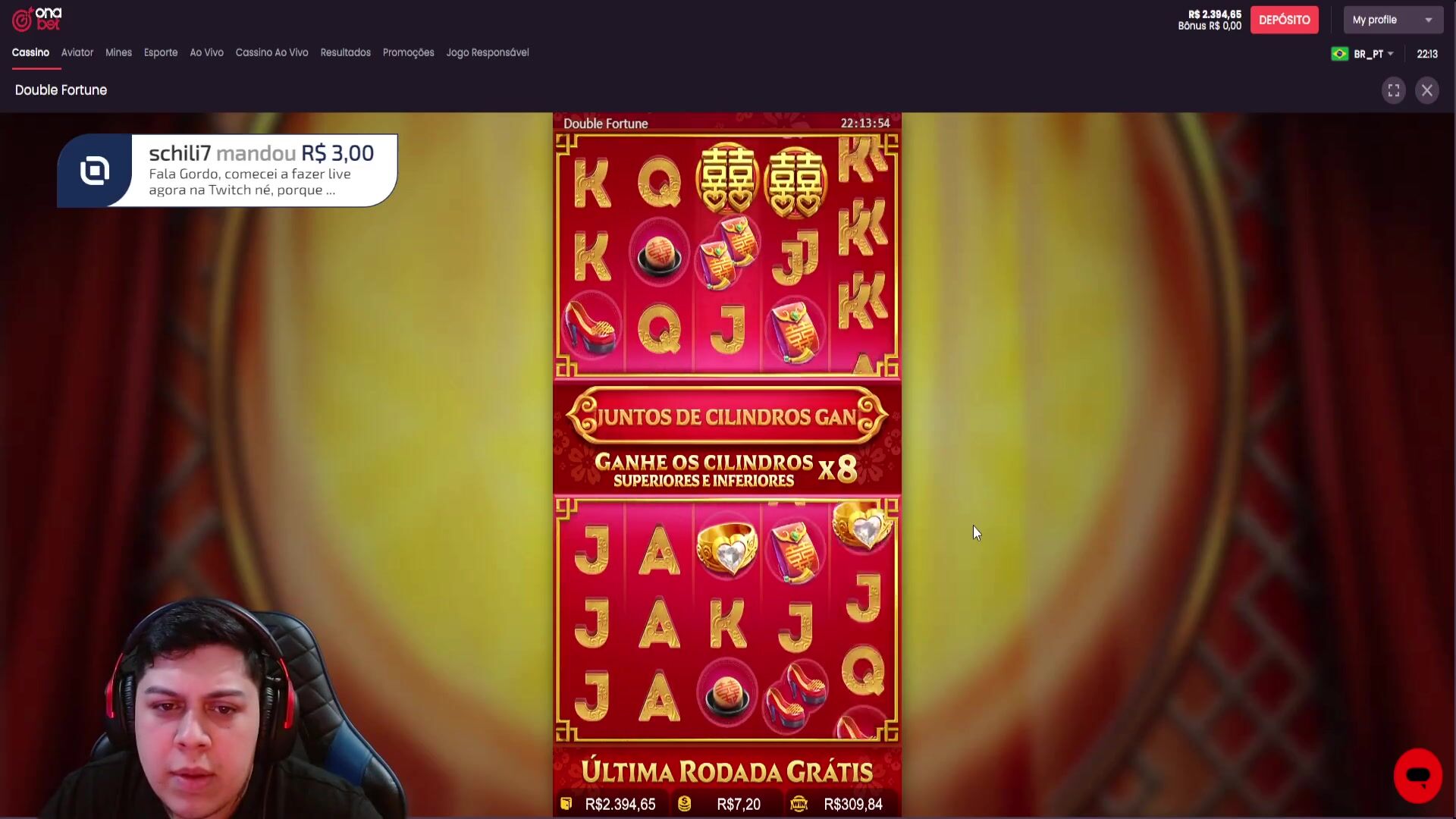1456x819 pixels.
Task: Click the donation alert logo icon
Action: (x=95, y=171)
